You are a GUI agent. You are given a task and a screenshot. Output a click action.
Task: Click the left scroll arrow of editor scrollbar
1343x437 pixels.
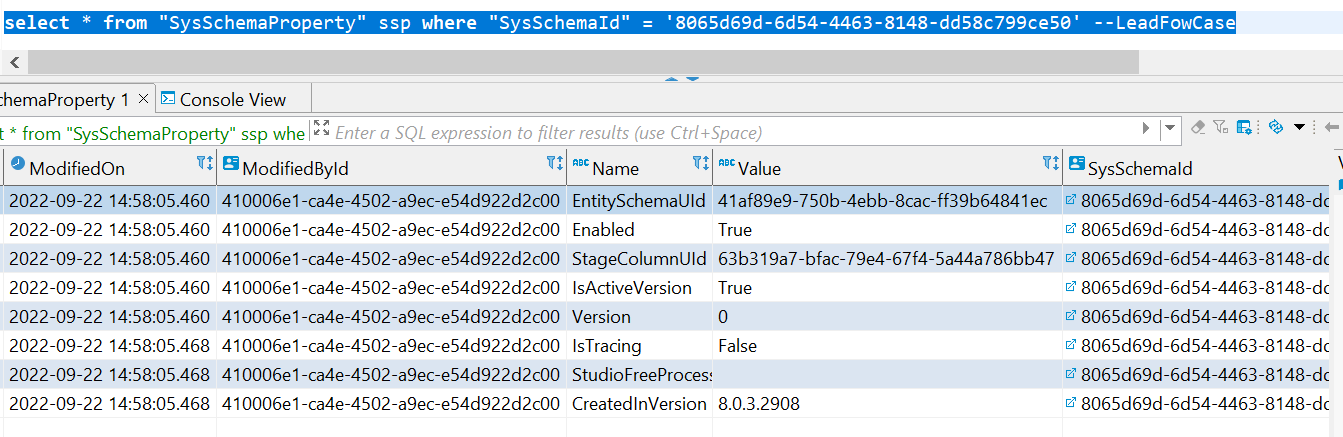pyautogui.click(x=14, y=62)
